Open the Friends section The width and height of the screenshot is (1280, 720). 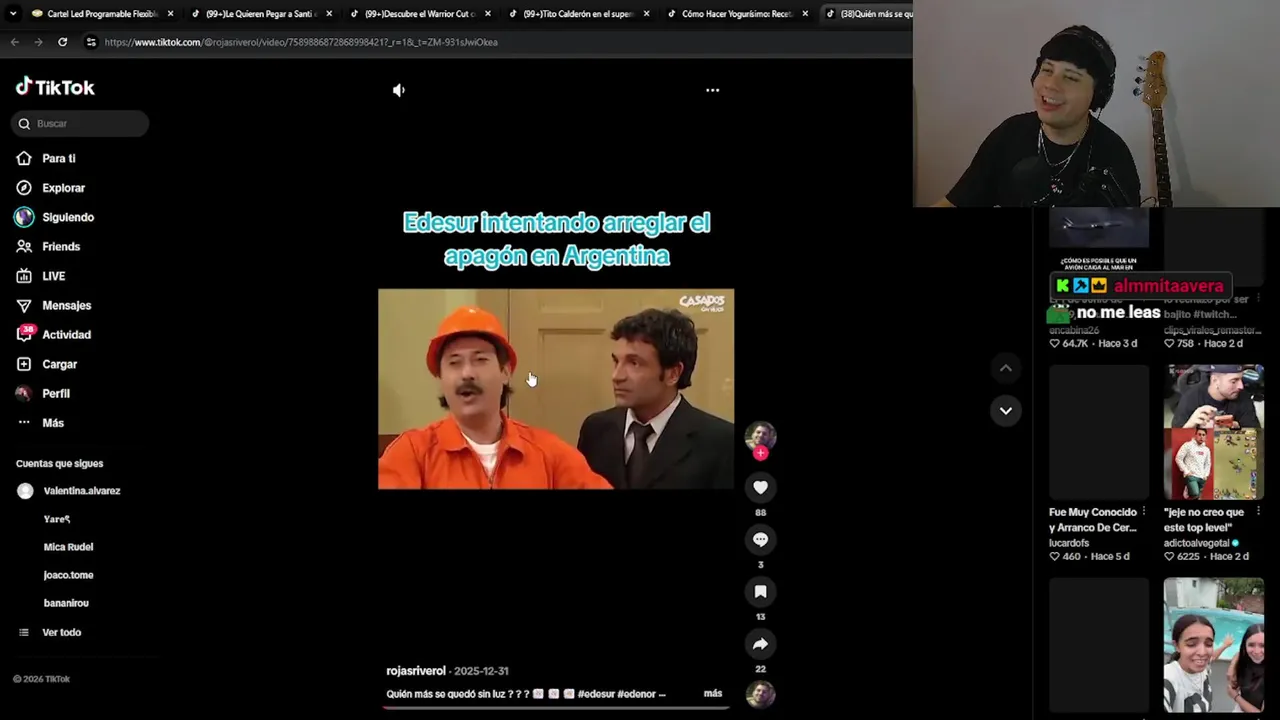(x=61, y=247)
